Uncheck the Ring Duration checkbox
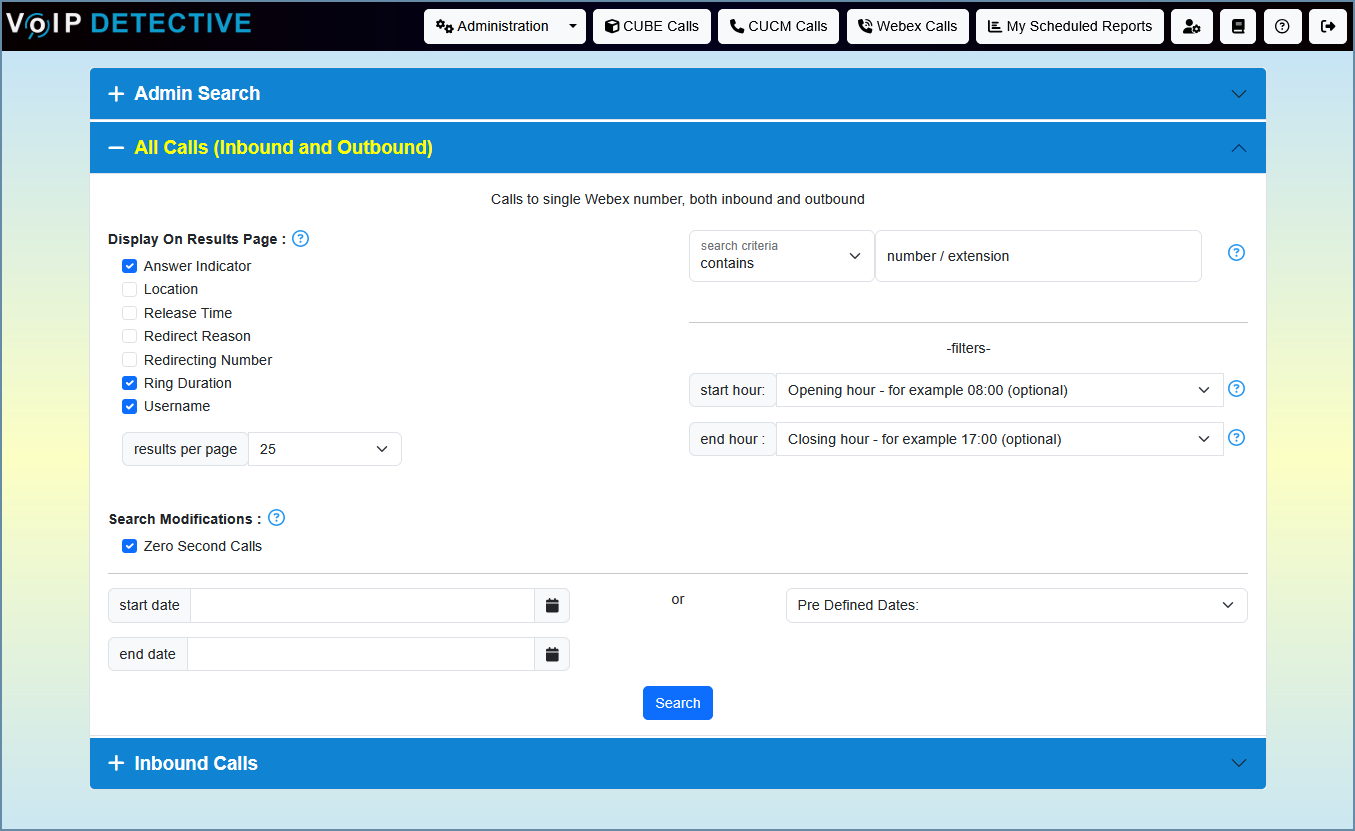 tap(129, 383)
